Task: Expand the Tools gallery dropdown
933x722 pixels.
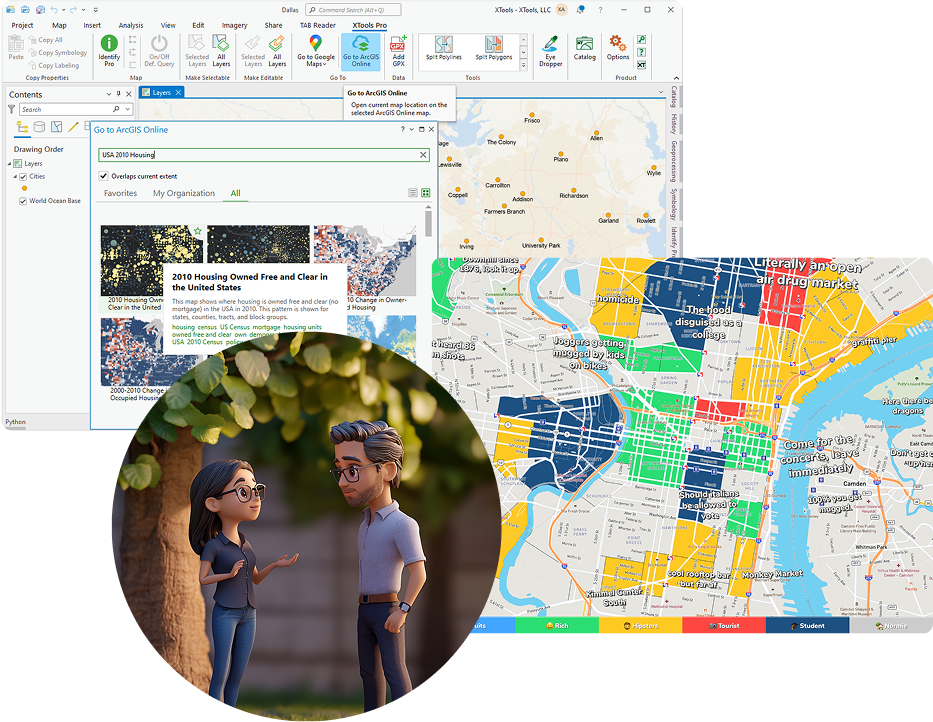Action: (x=523, y=65)
